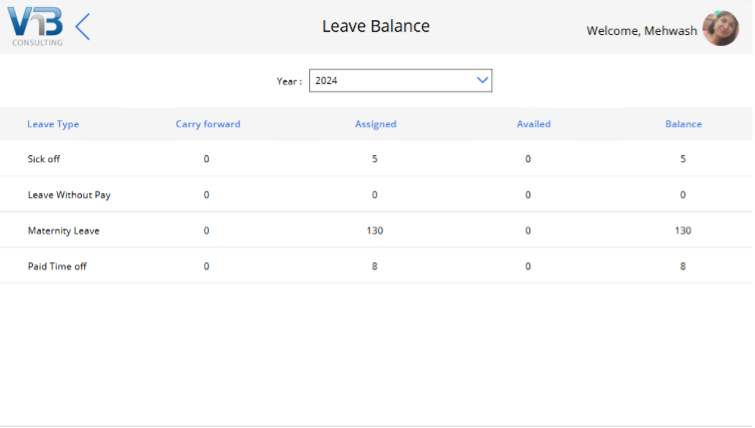Click Paid Time off assigned value 8
755x428 pixels.
coord(375,266)
